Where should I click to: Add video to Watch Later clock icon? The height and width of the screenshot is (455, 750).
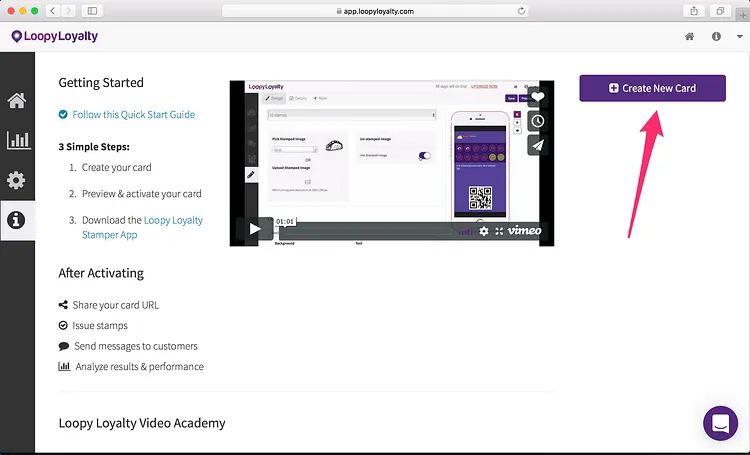click(x=538, y=121)
